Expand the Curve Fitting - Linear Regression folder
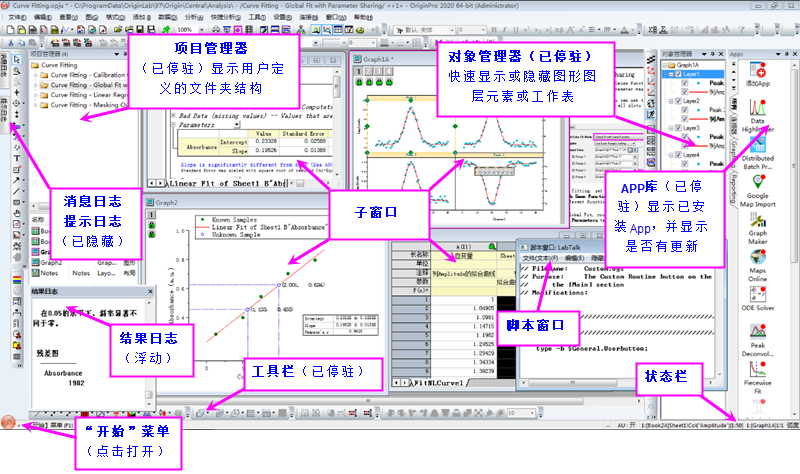This screenshot has height=474, width=800. pyautogui.click(x=36, y=95)
